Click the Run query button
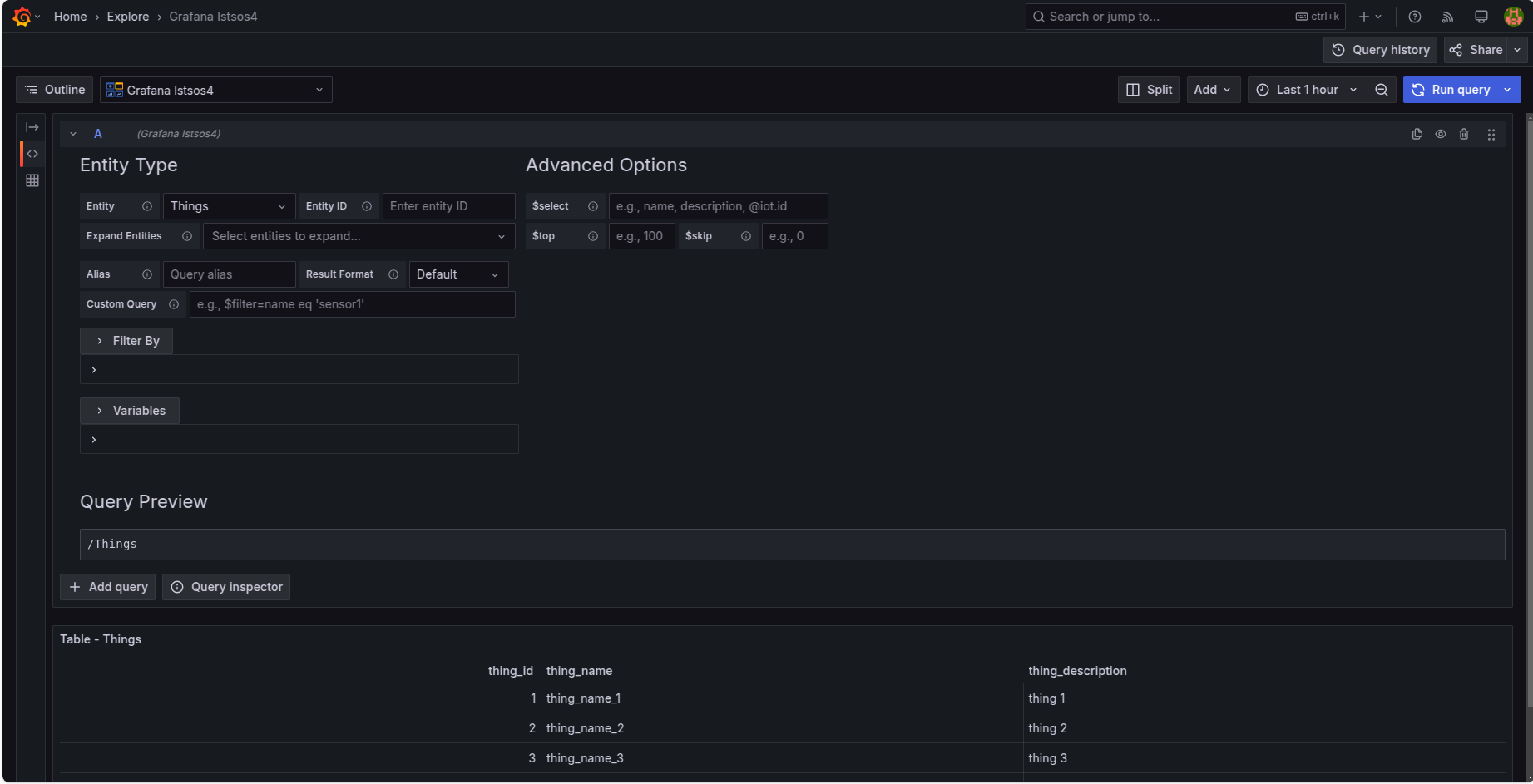This screenshot has width=1533, height=784. 1451,90
